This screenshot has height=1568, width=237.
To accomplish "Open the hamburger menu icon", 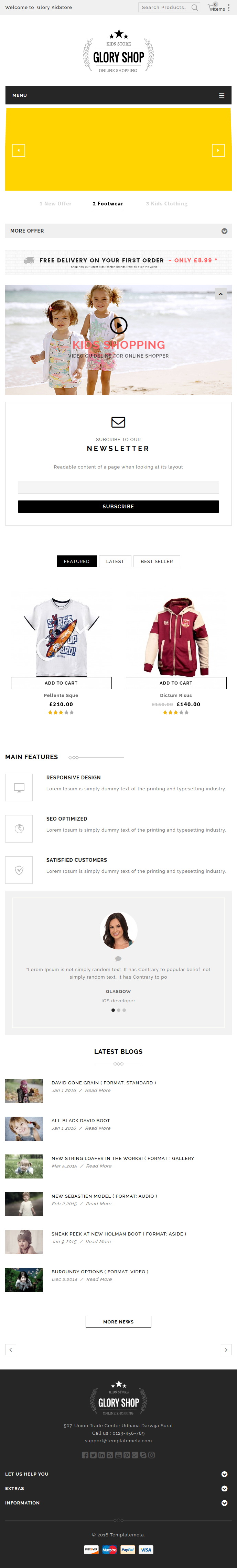I will click(x=222, y=95).
